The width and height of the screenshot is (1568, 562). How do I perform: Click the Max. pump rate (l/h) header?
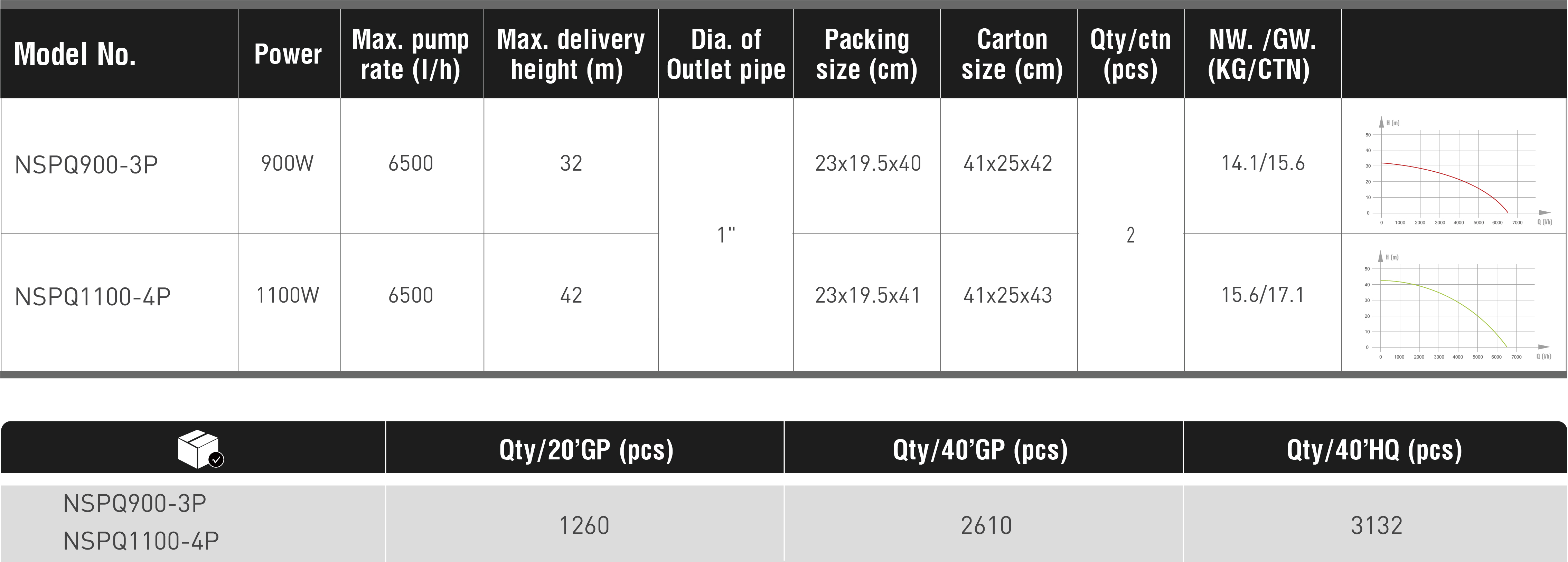[411, 54]
